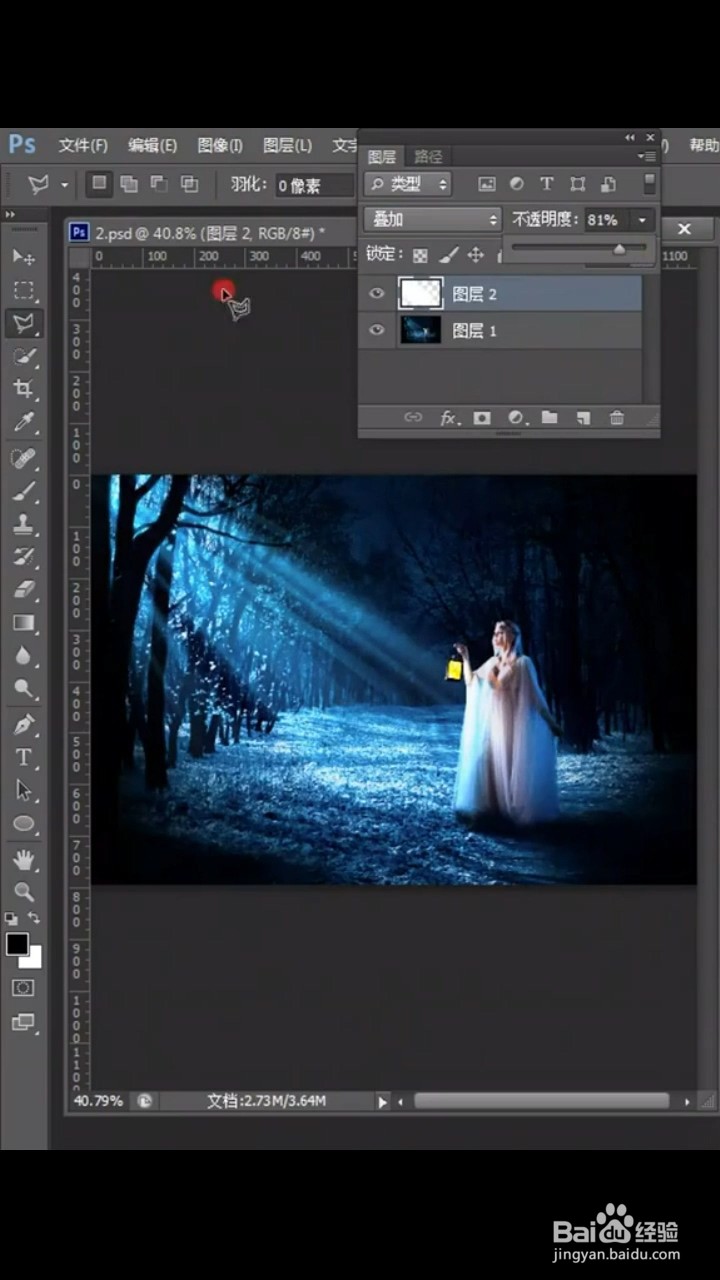Hide layer 图层 2 via eye icon

[x=377, y=293]
